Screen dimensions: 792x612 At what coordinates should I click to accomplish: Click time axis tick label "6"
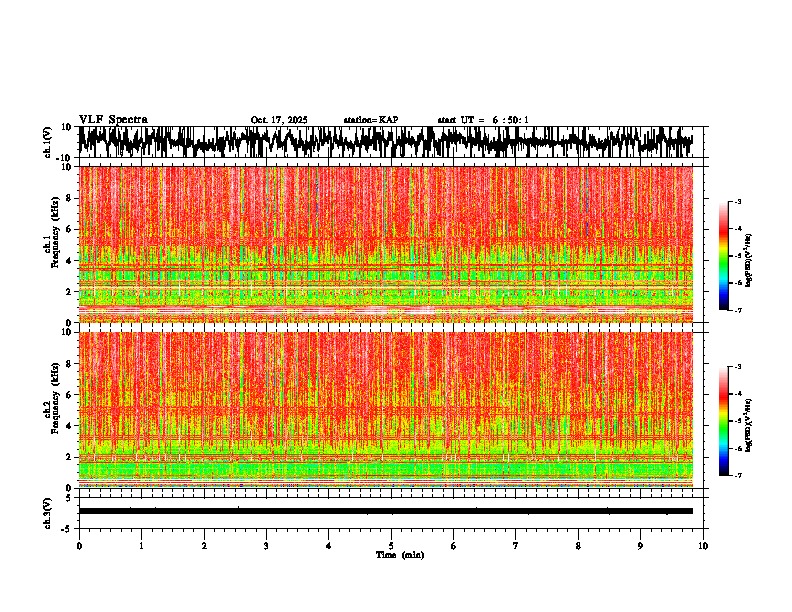(454, 546)
